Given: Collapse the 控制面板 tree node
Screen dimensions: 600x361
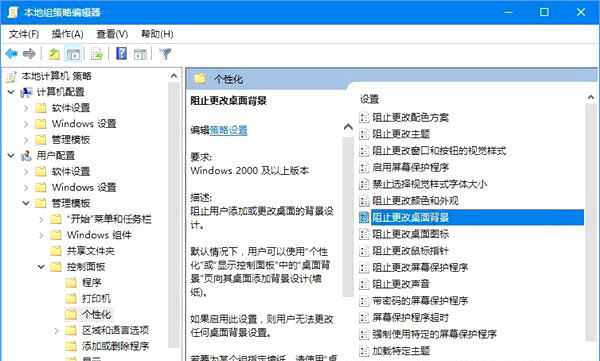Looking at the screenshot, I should click(x=41, y=267).
